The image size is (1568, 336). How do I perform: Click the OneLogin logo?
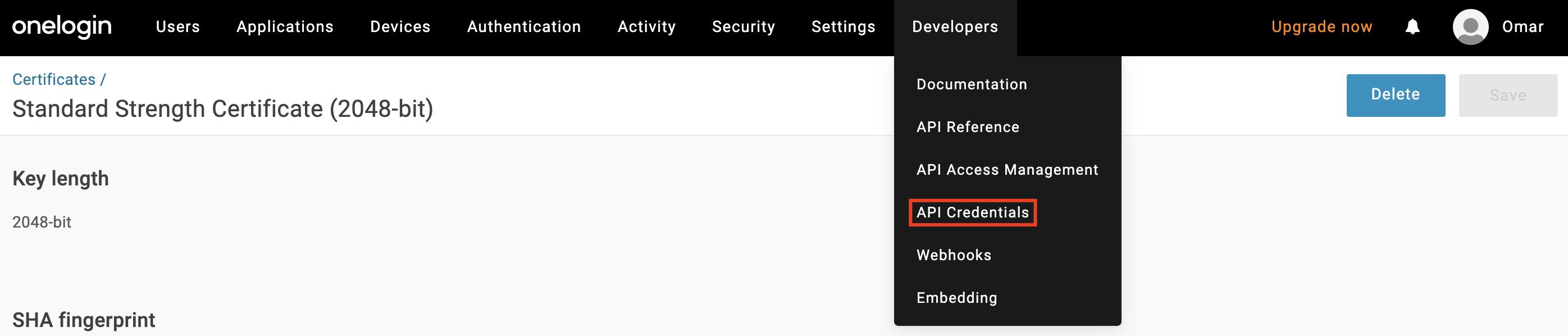click(x=61, y=26)
